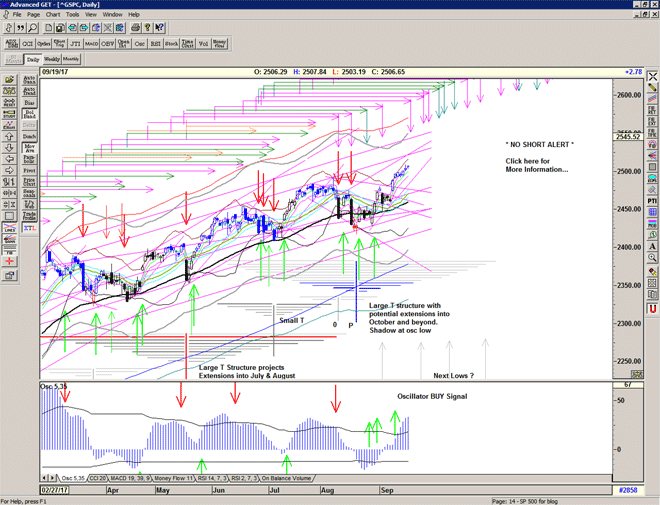Open the Tools menu
Screen dimensions: 660x505
(73, 15)
